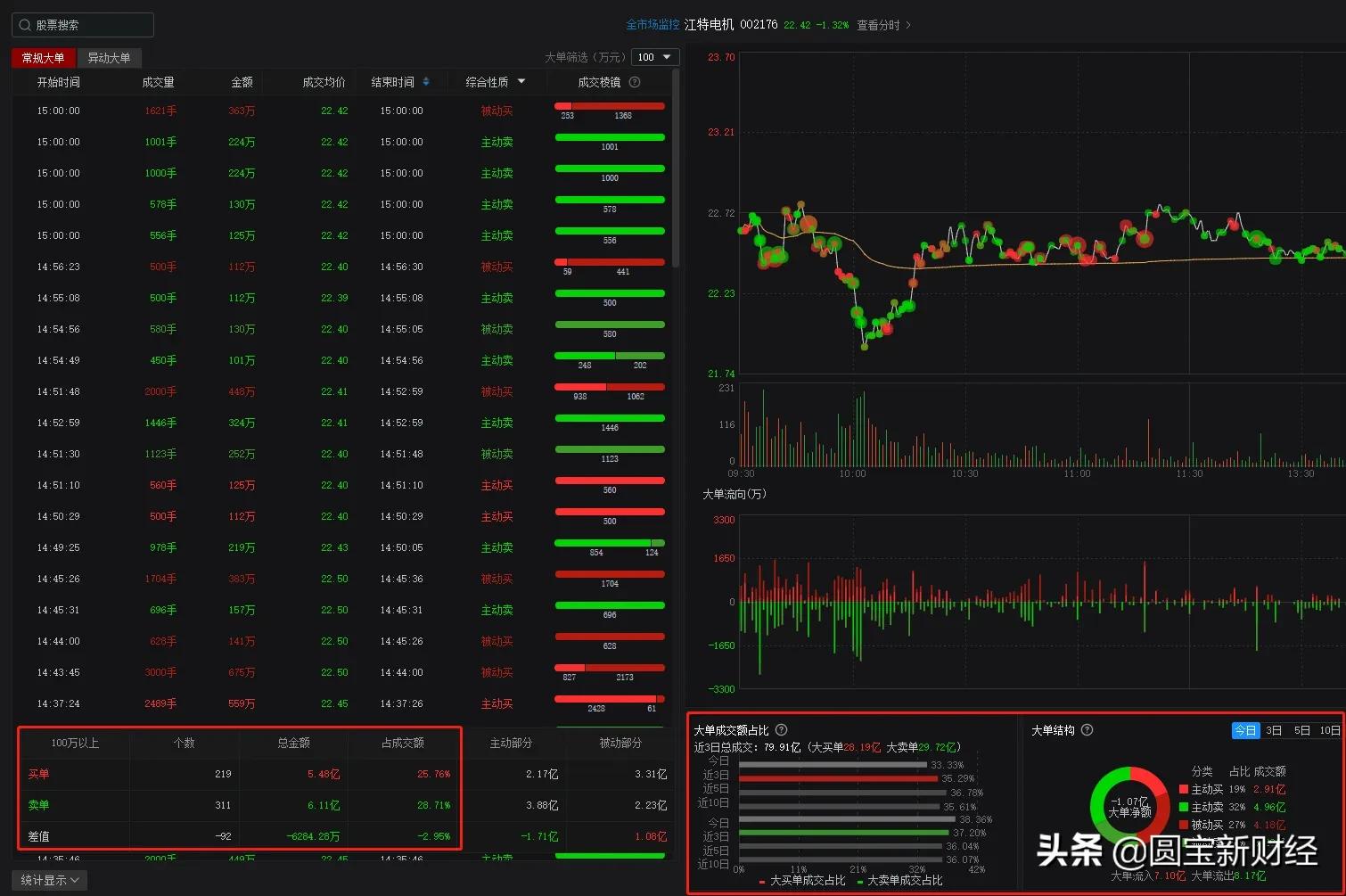Click the 主动部分 column header
1346x896 pixels.
coord(511,743)
